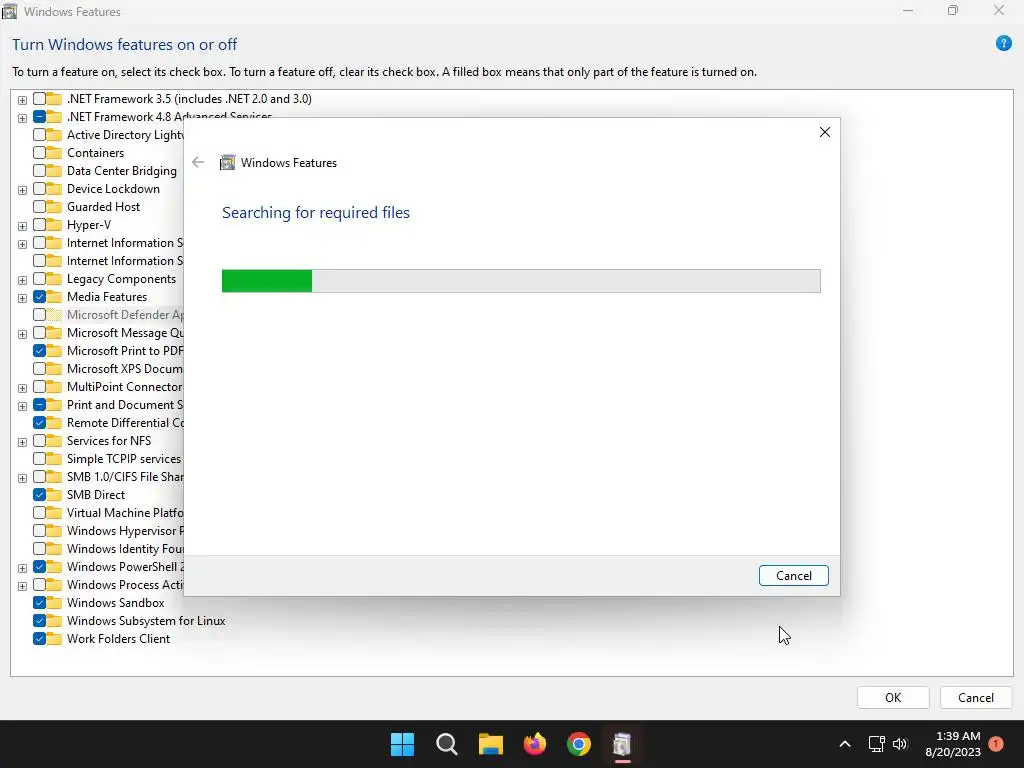Expand Print and Document Services node
This screenshot has height=768, width=1024.
tap(22, 406)
